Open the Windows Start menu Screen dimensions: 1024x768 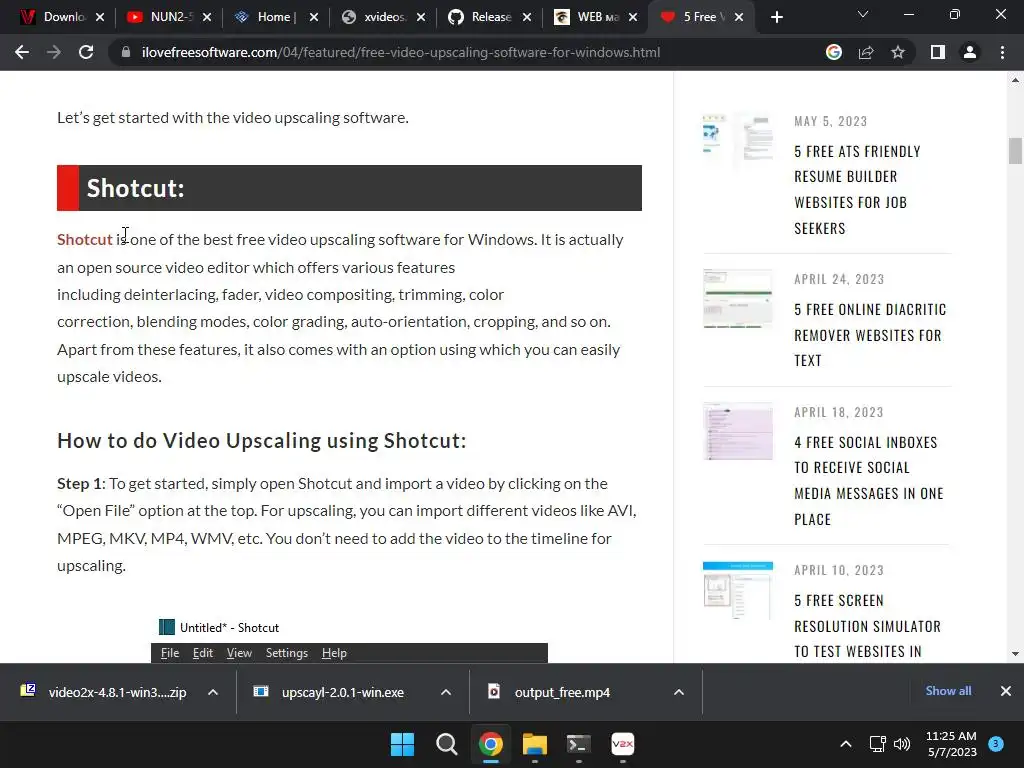pyautogui.click(x=402, y=744)
